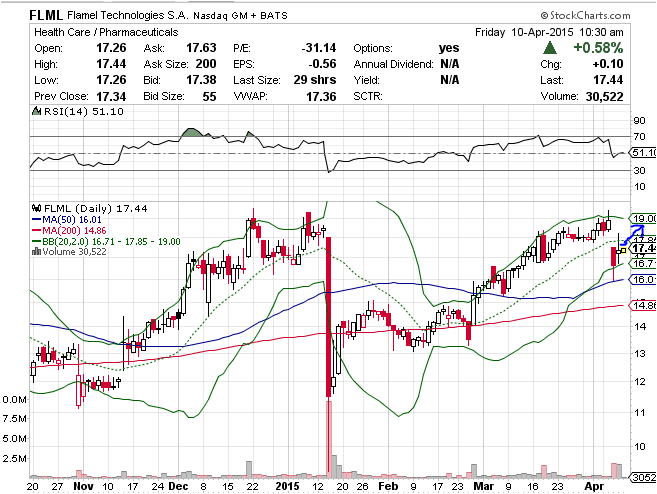Click the Yield N/A value

click(450, 80)
